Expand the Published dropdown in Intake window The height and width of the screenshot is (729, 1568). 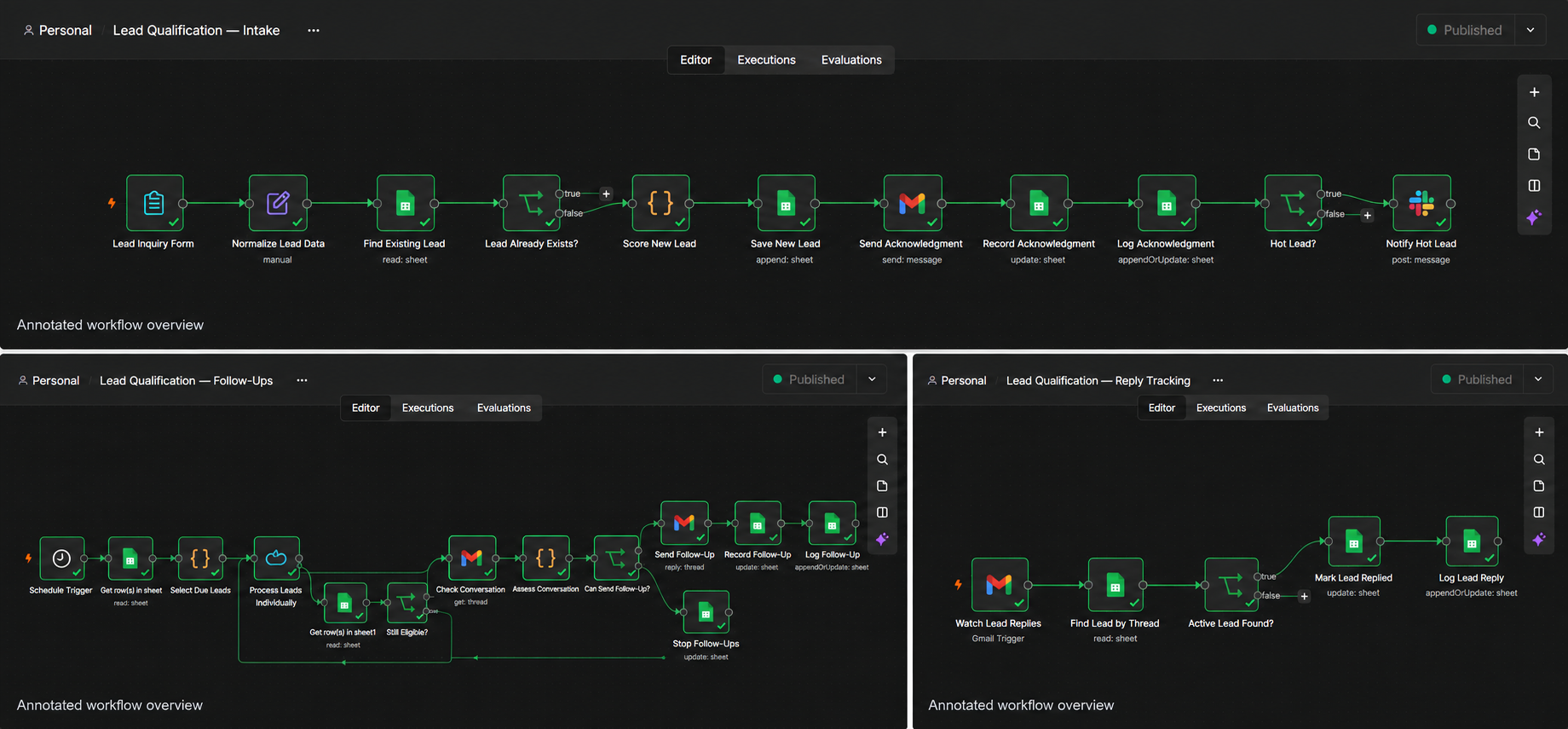(1531, 30)
